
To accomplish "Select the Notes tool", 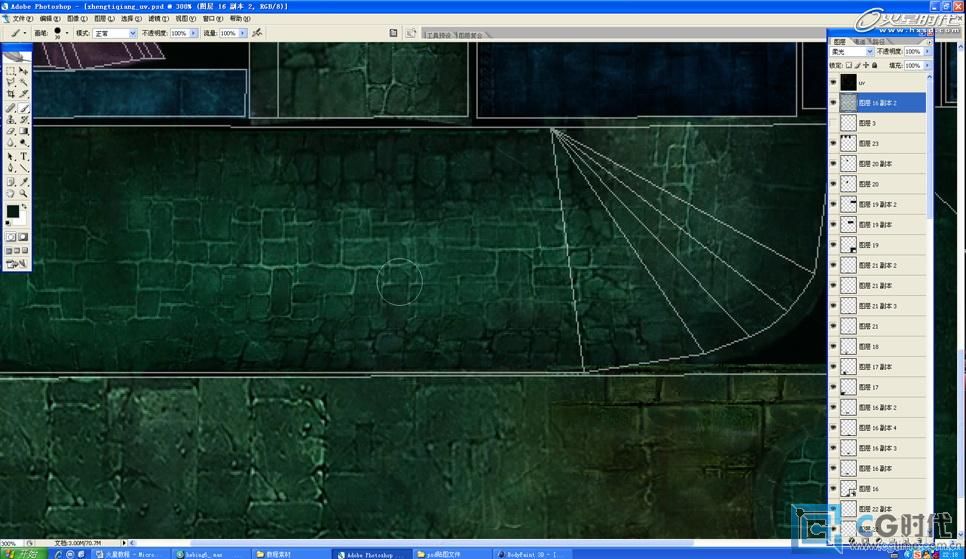I will (10, 182).
